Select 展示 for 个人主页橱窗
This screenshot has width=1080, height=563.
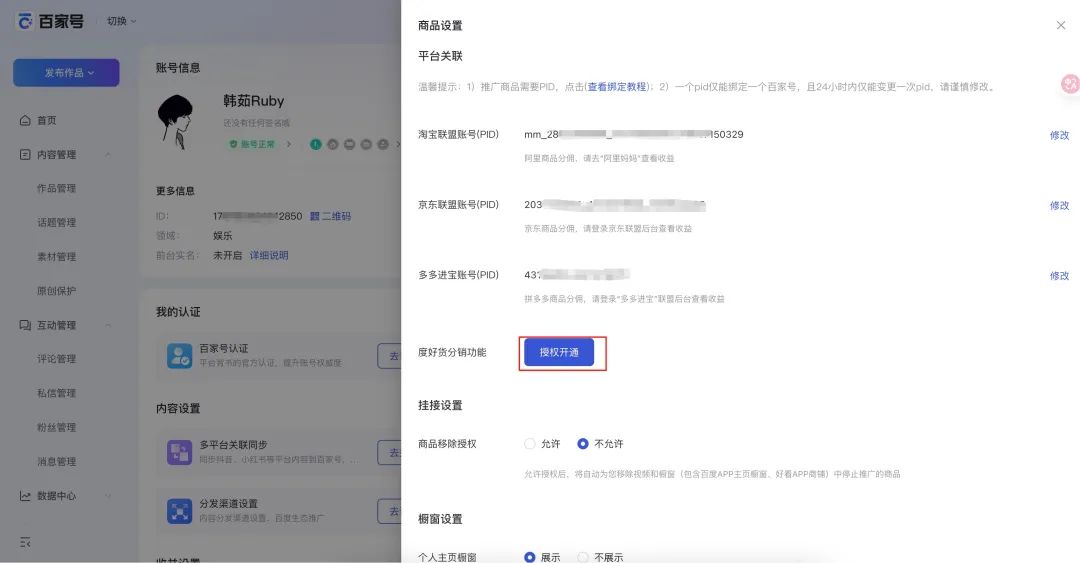coord(530,557)
